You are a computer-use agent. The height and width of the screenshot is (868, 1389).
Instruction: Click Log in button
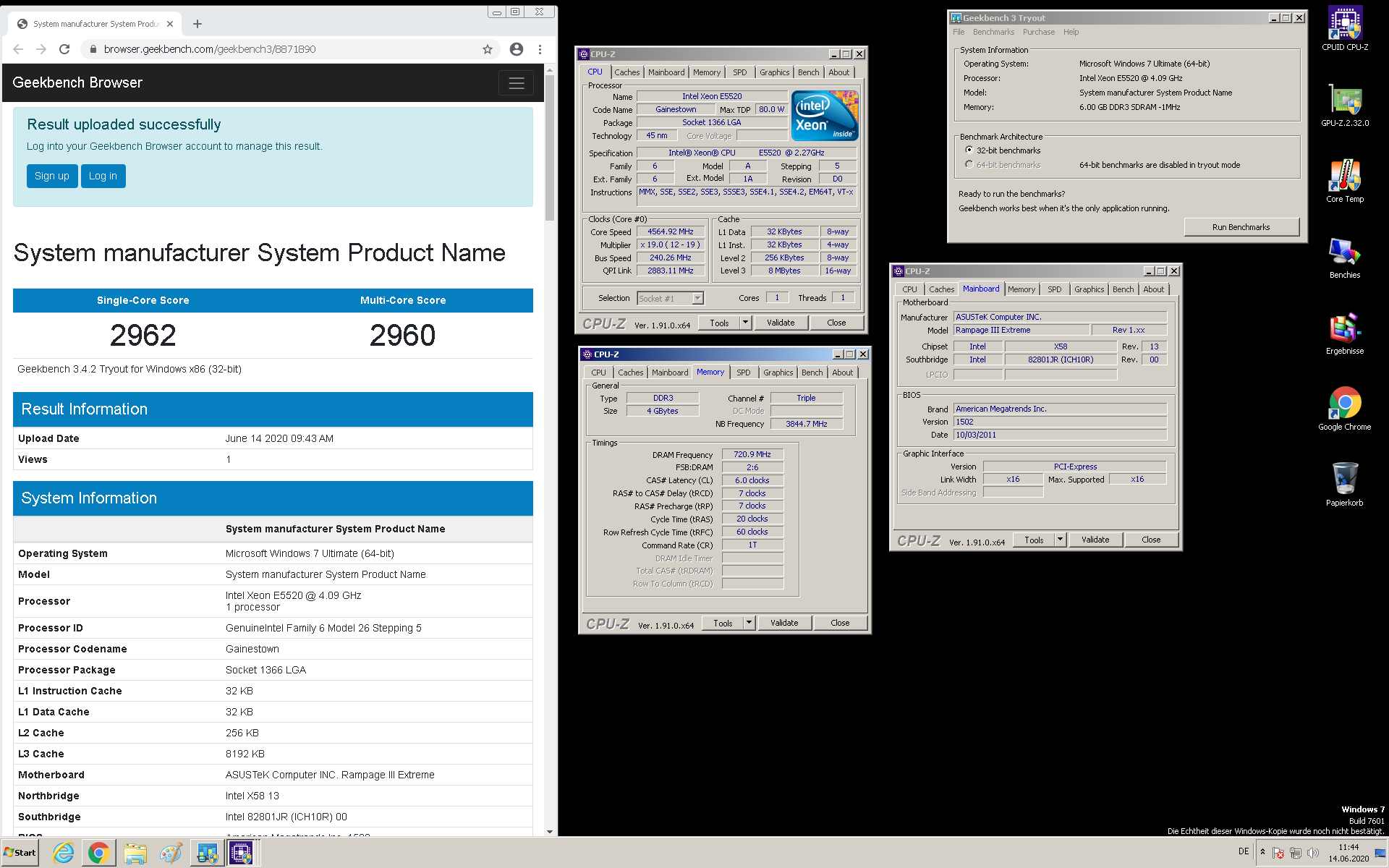coord(103,176)
